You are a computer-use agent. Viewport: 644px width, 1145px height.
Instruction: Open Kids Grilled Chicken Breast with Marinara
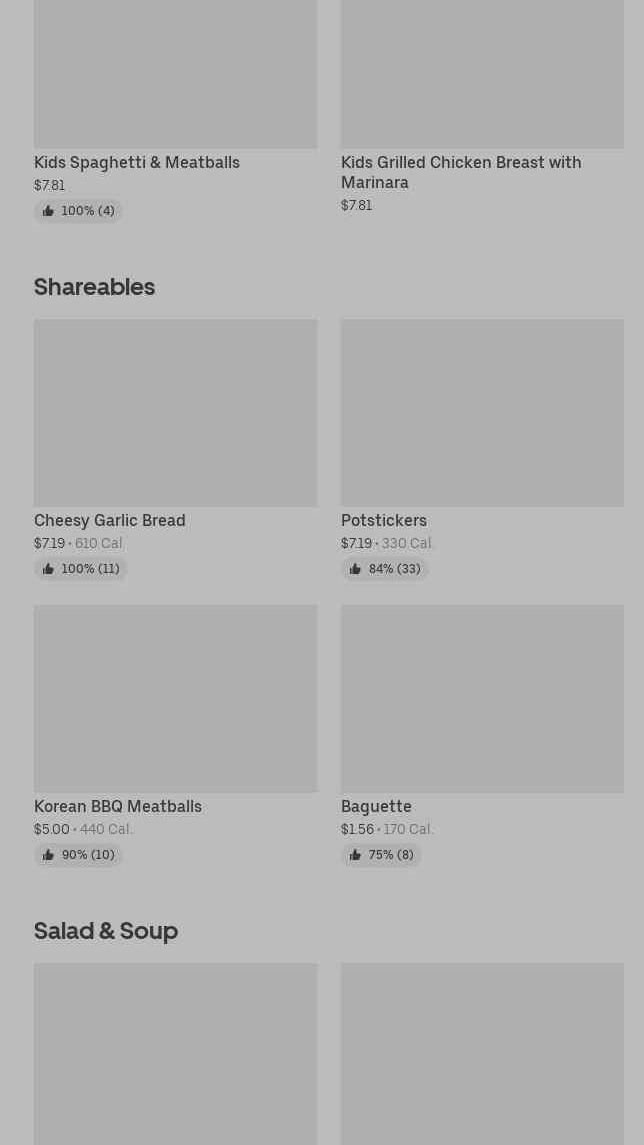pyautogui.click(x=461, y=172)
